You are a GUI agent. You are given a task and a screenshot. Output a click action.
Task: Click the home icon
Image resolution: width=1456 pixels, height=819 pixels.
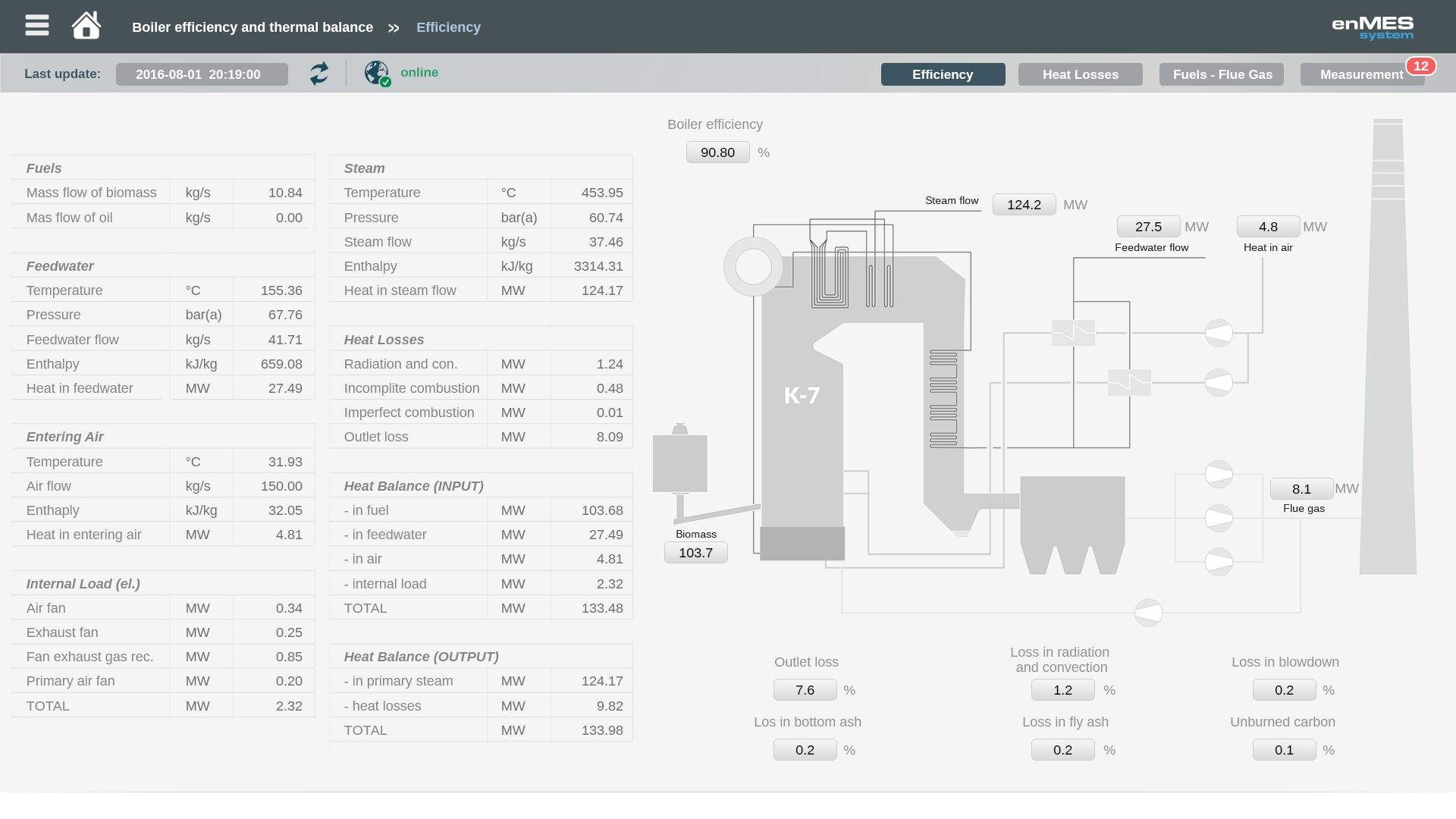tap(86, 26)
